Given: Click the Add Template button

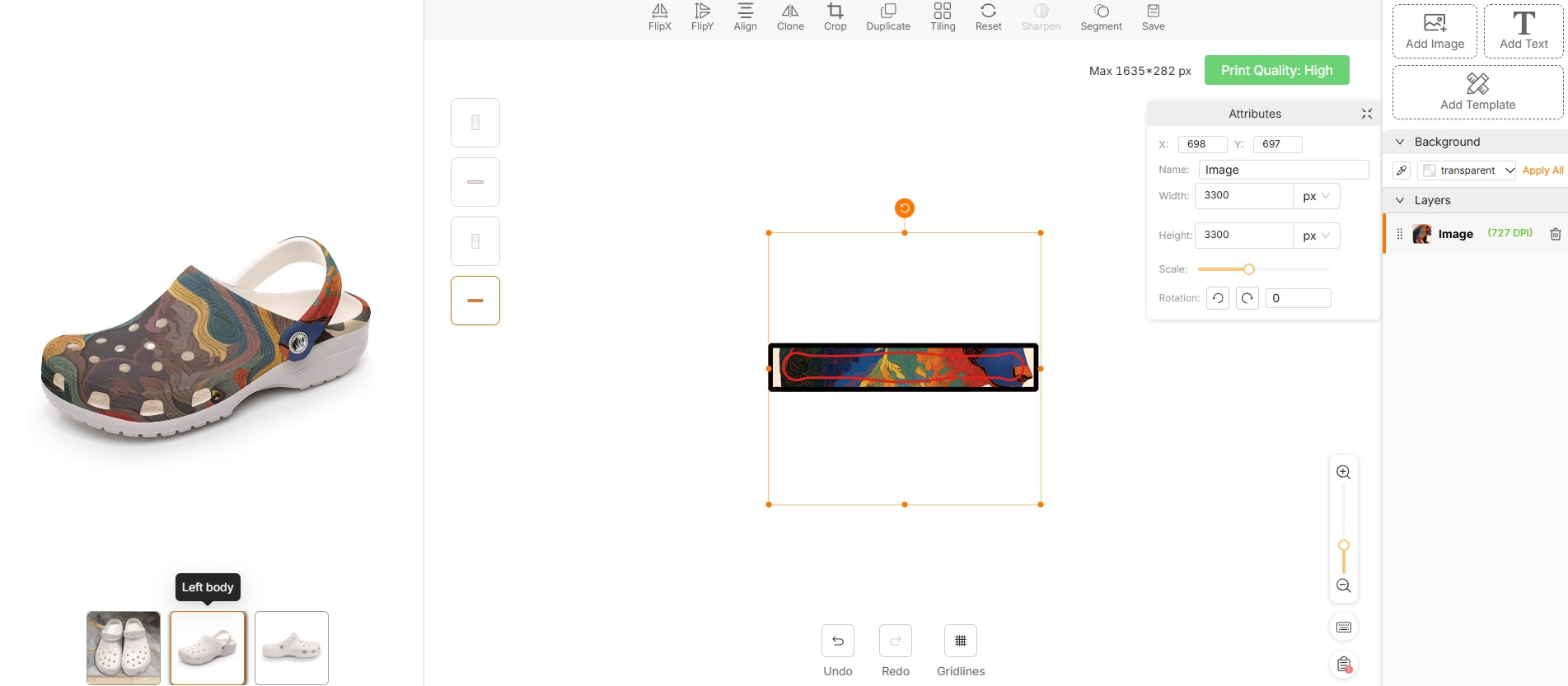Looking at the screenshot, I should point(1477,92).
